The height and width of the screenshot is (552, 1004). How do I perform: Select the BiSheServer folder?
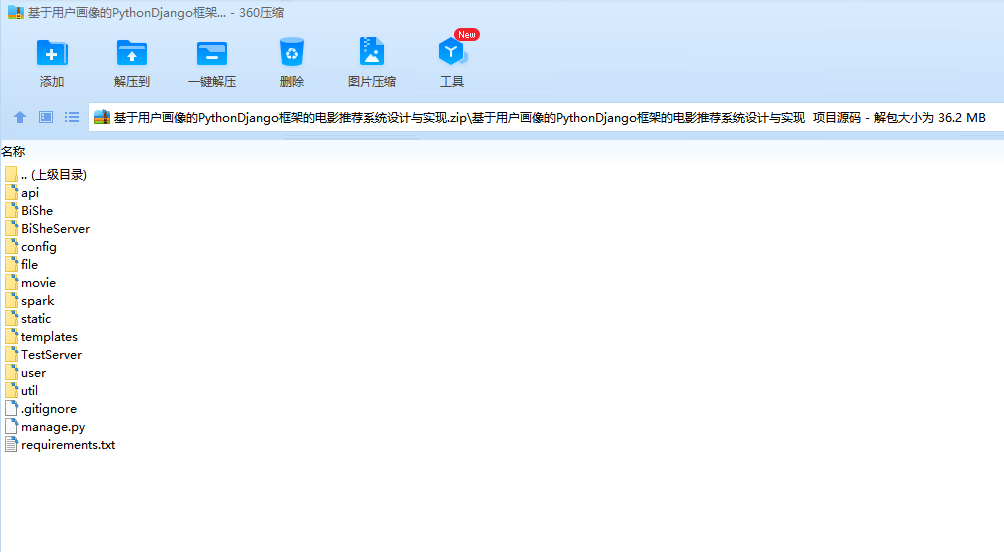click(47, 229)
